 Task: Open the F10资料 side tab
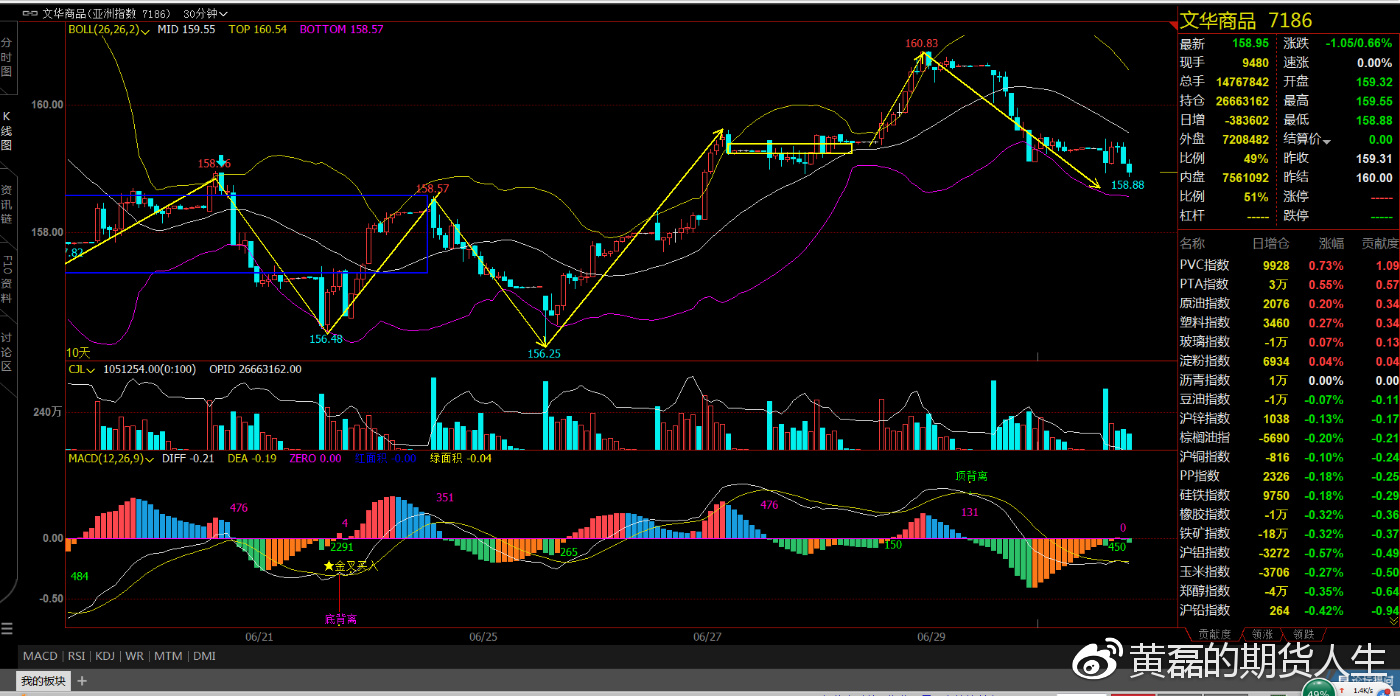[x=7, y=280]
